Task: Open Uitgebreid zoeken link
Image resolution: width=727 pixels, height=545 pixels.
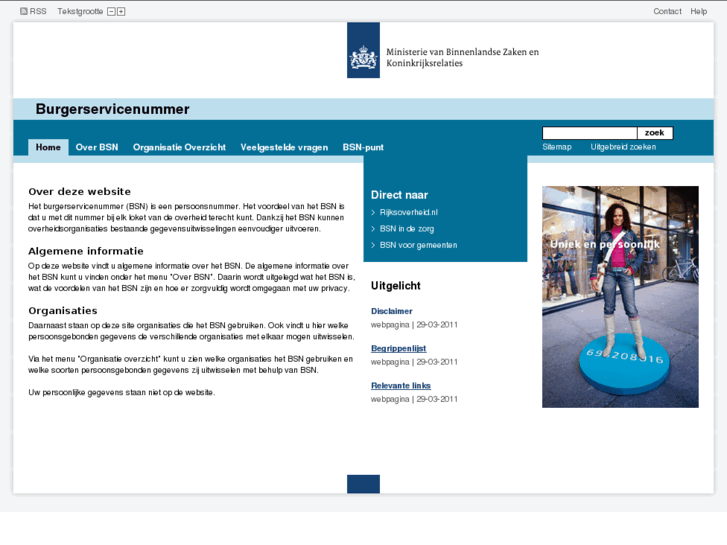Action: [x=623, y=147]
